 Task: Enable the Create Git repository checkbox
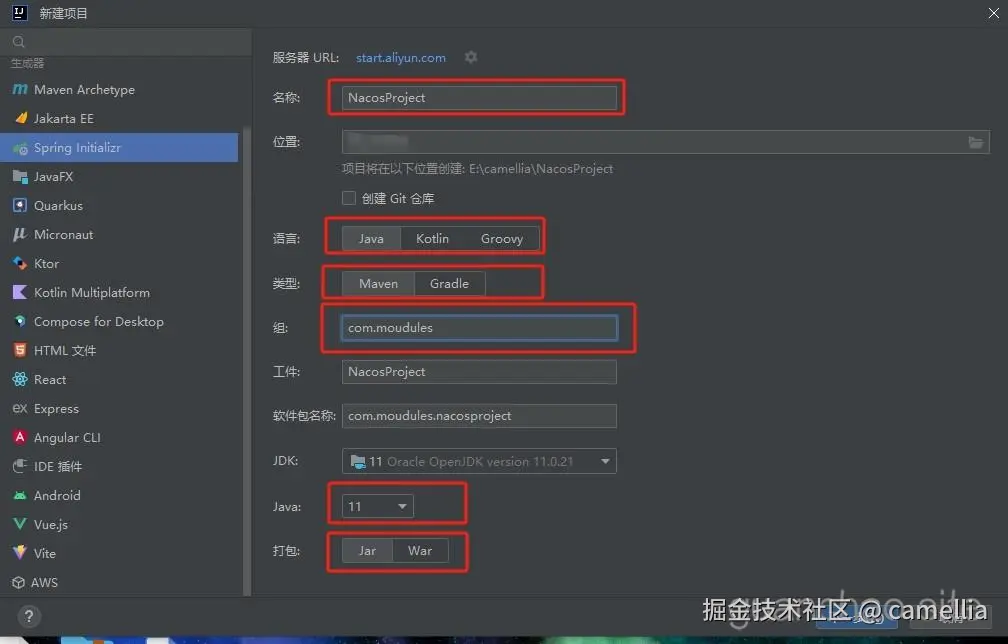tap(349, 198)
